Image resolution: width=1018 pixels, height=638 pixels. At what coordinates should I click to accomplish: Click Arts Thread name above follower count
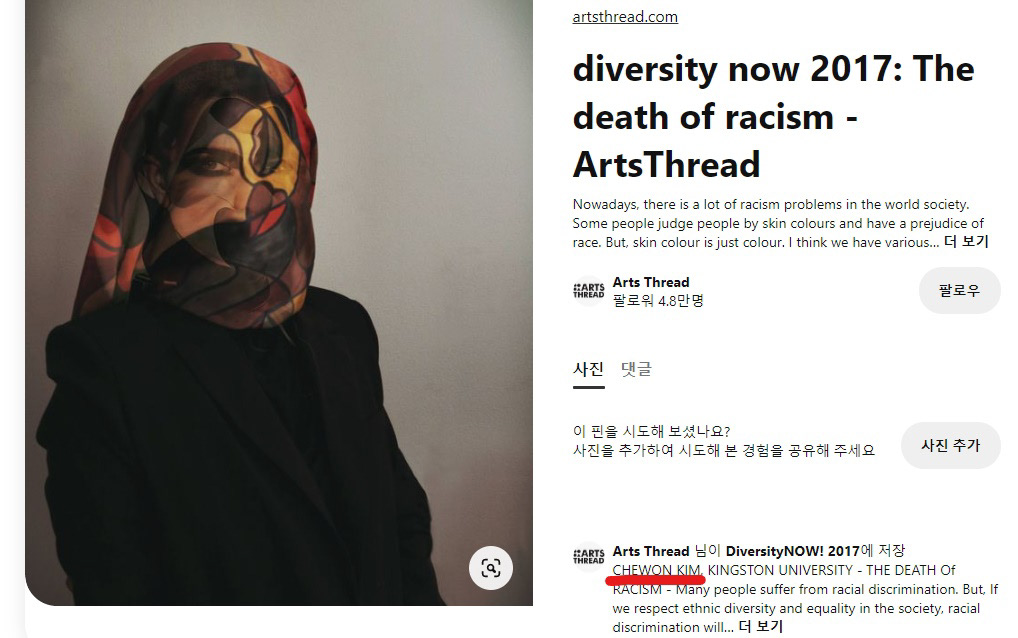click(651, 282)
